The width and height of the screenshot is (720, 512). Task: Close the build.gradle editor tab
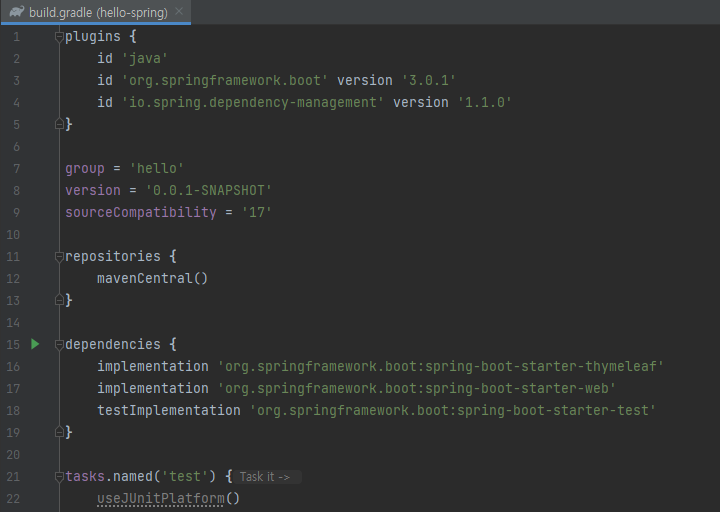[179, 11]
